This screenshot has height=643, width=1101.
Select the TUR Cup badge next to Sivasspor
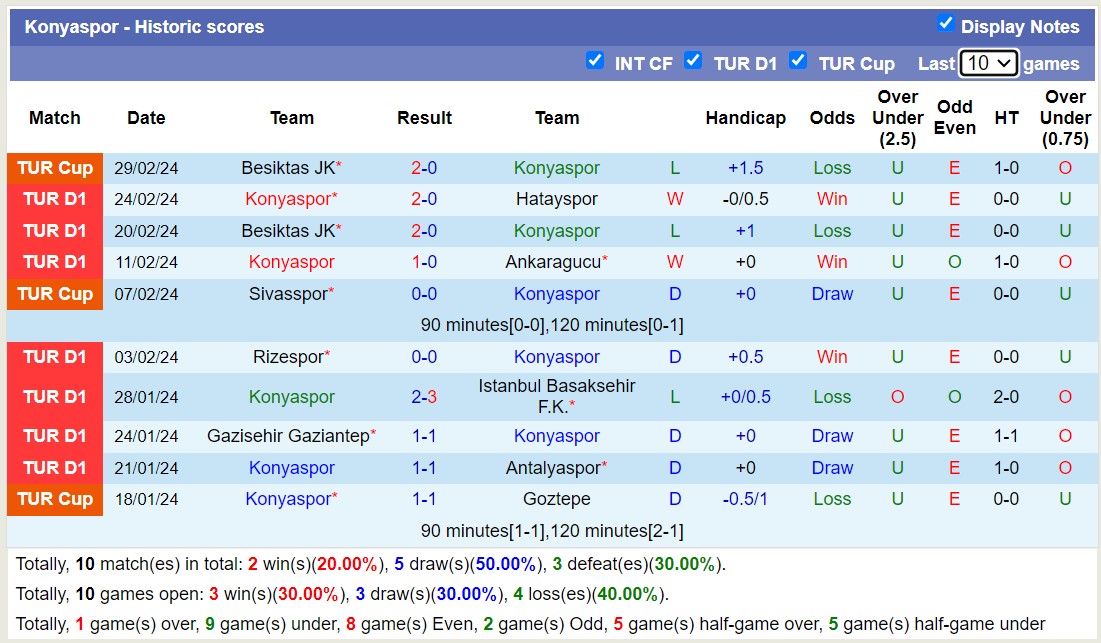tap(55, 294)
